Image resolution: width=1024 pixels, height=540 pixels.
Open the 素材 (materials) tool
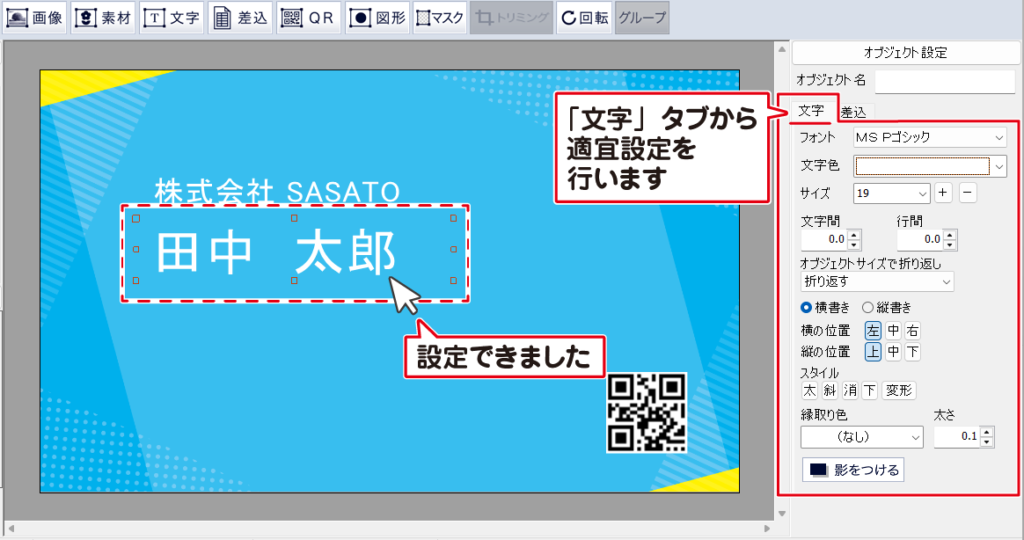pos(104,18)
